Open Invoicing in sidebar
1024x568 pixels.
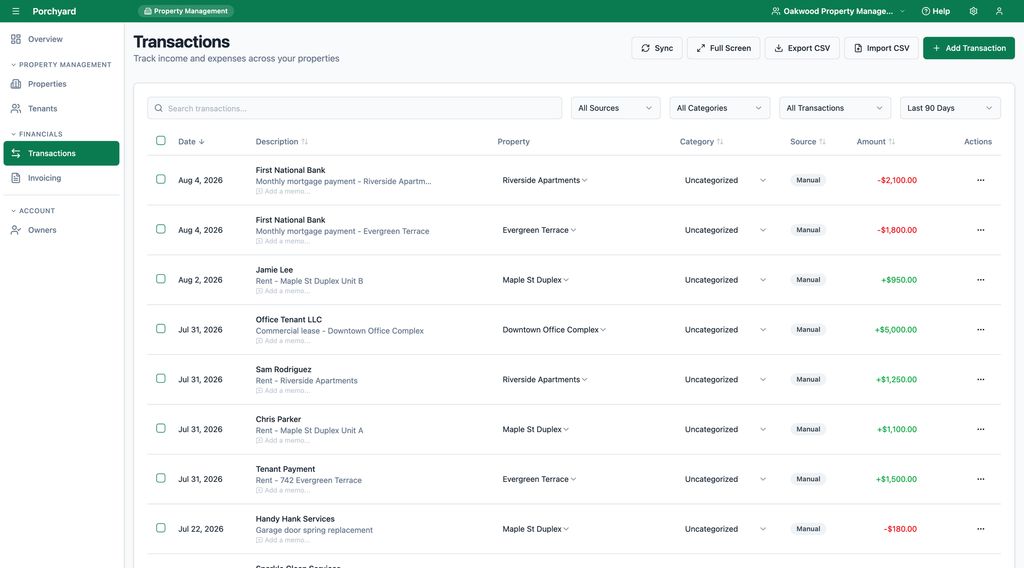pos(61,178)
